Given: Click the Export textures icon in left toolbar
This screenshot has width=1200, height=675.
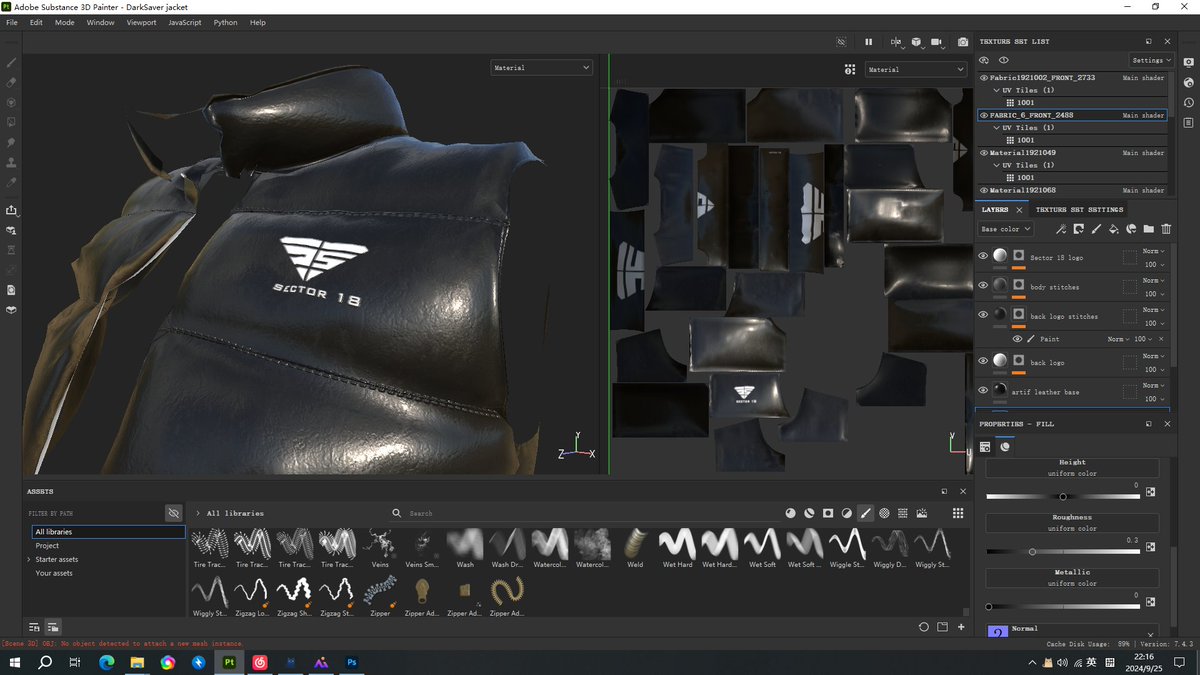Looking at the screenshot, I should tap(12, 210).
